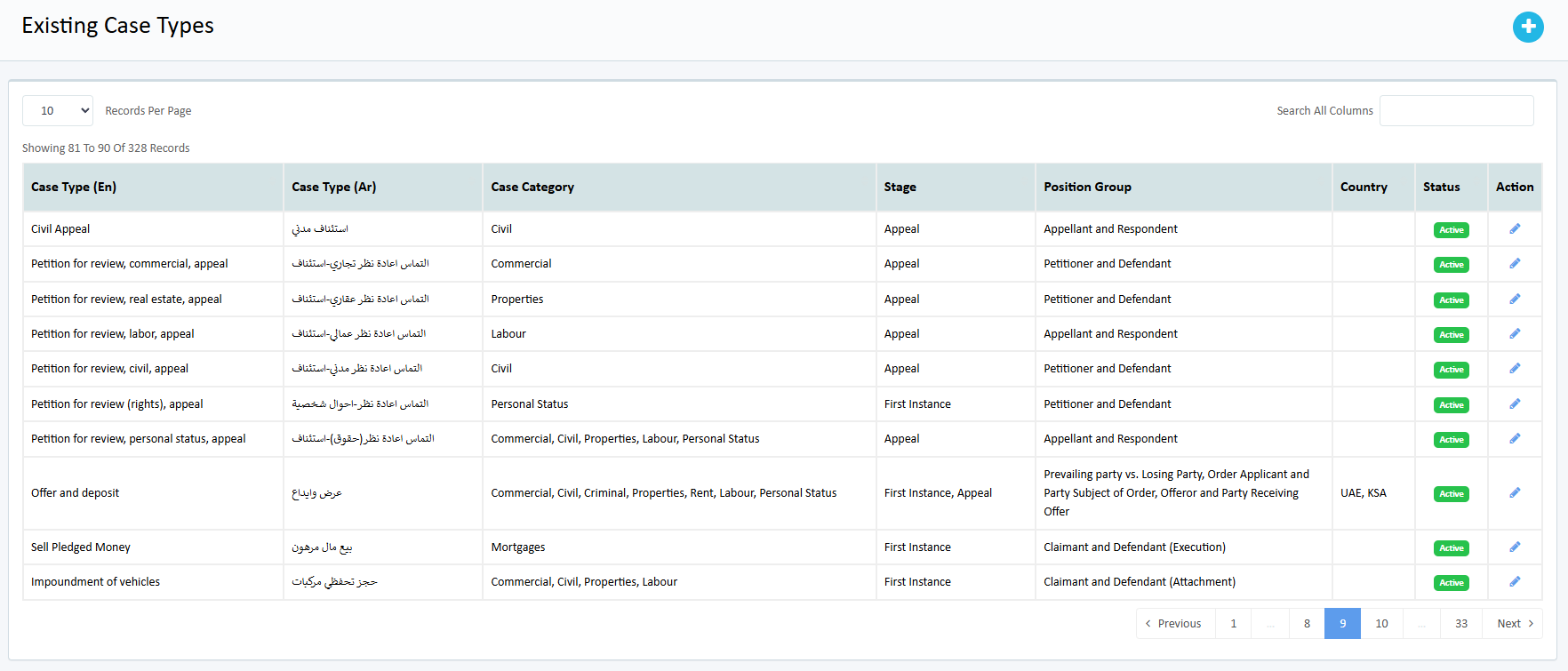
Task: Click Active status badge for Civil Appeal
Action: pyautogui.click(x=1451, y=230)
